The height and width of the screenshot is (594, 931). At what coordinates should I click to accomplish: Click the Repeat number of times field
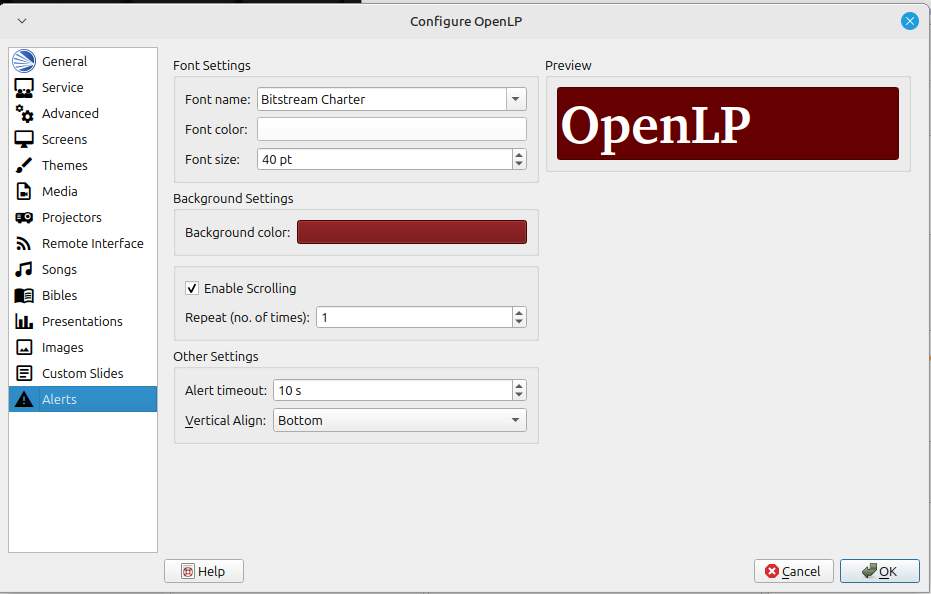[413, 317]
